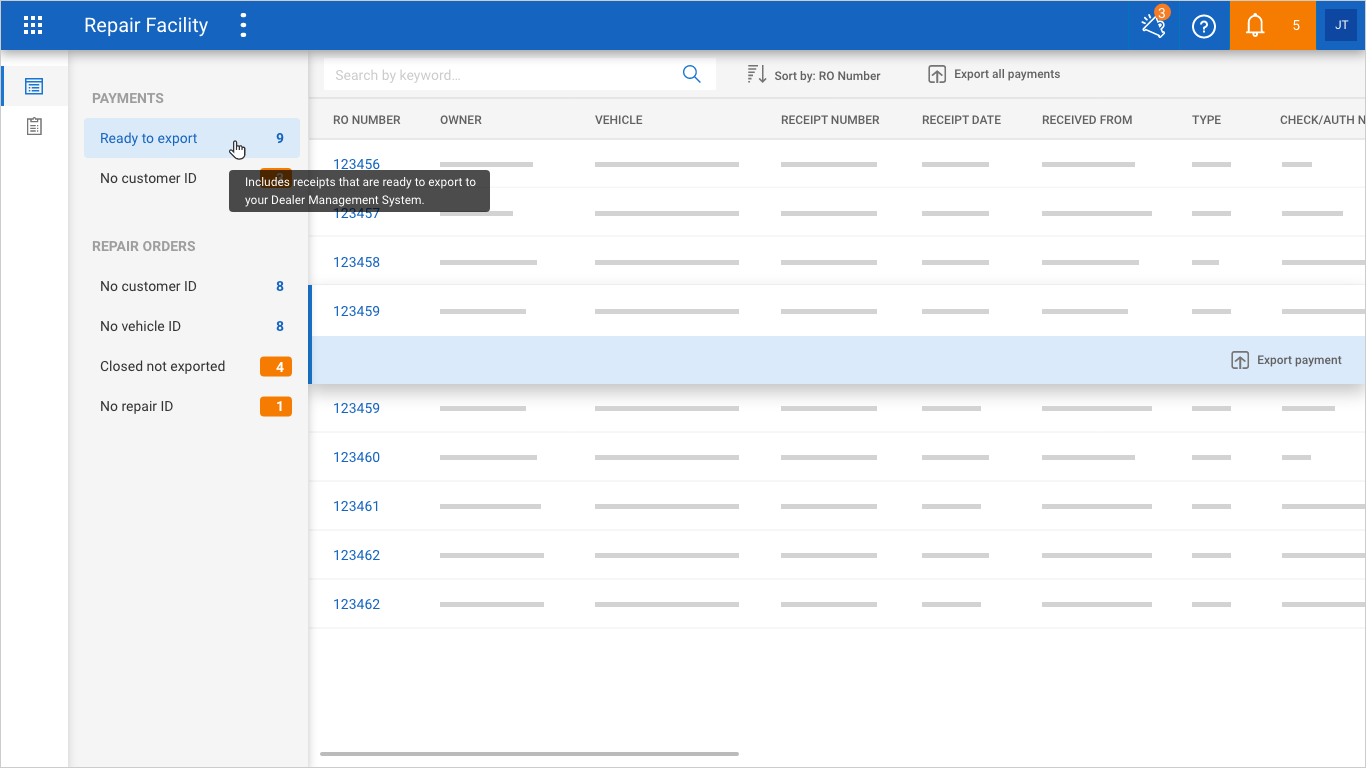This screenshot has height=768, width=1366.
Task: Click the horizontal scrollbar at table bottom
Action: [529, 754]
